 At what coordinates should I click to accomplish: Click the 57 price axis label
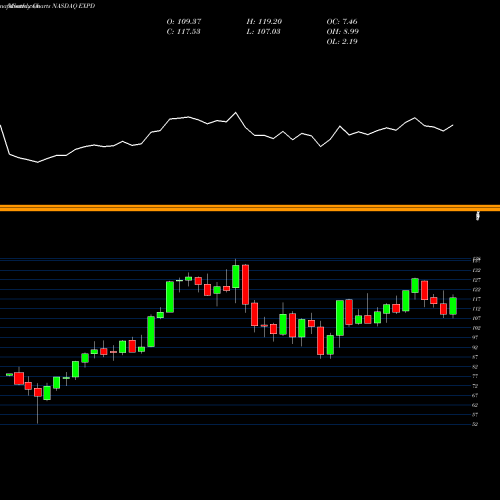click(476, 415)
